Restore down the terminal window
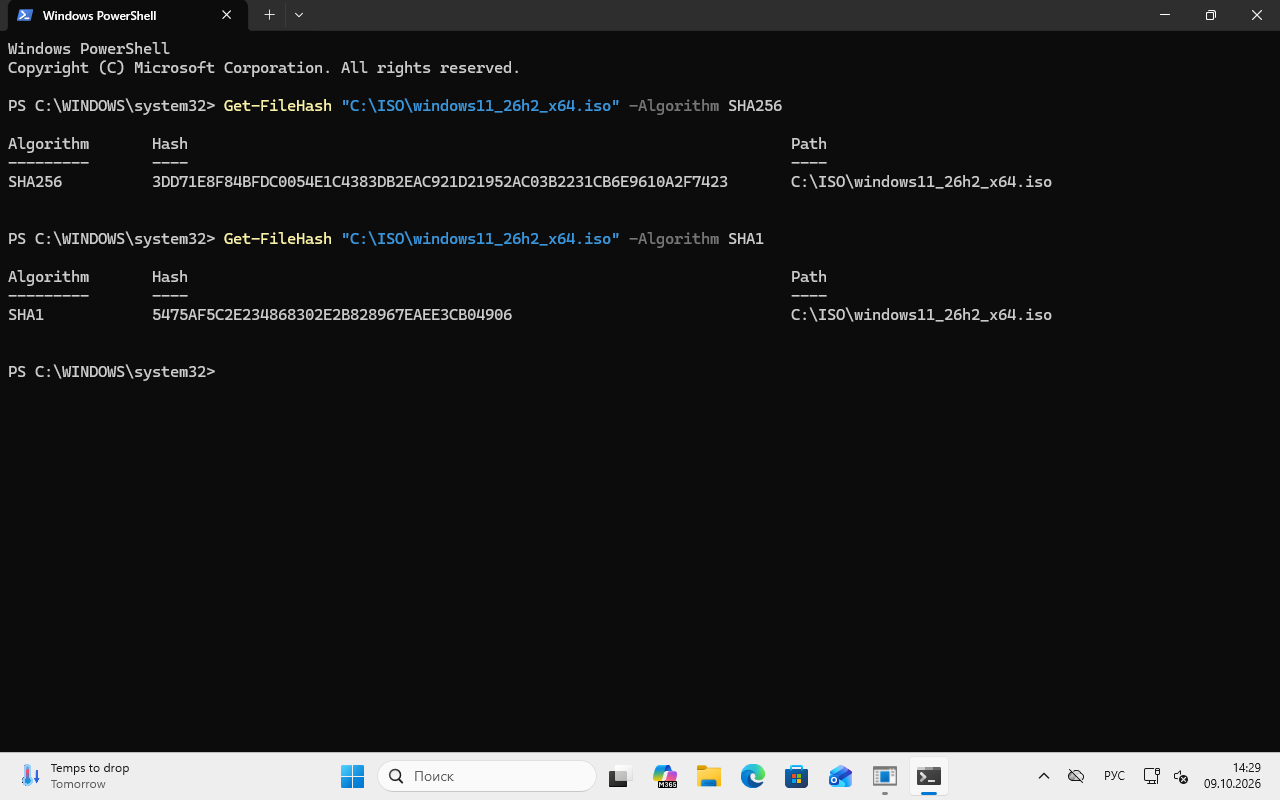The width and height of the screenshot is (1280, 800). pos(1211,15)
